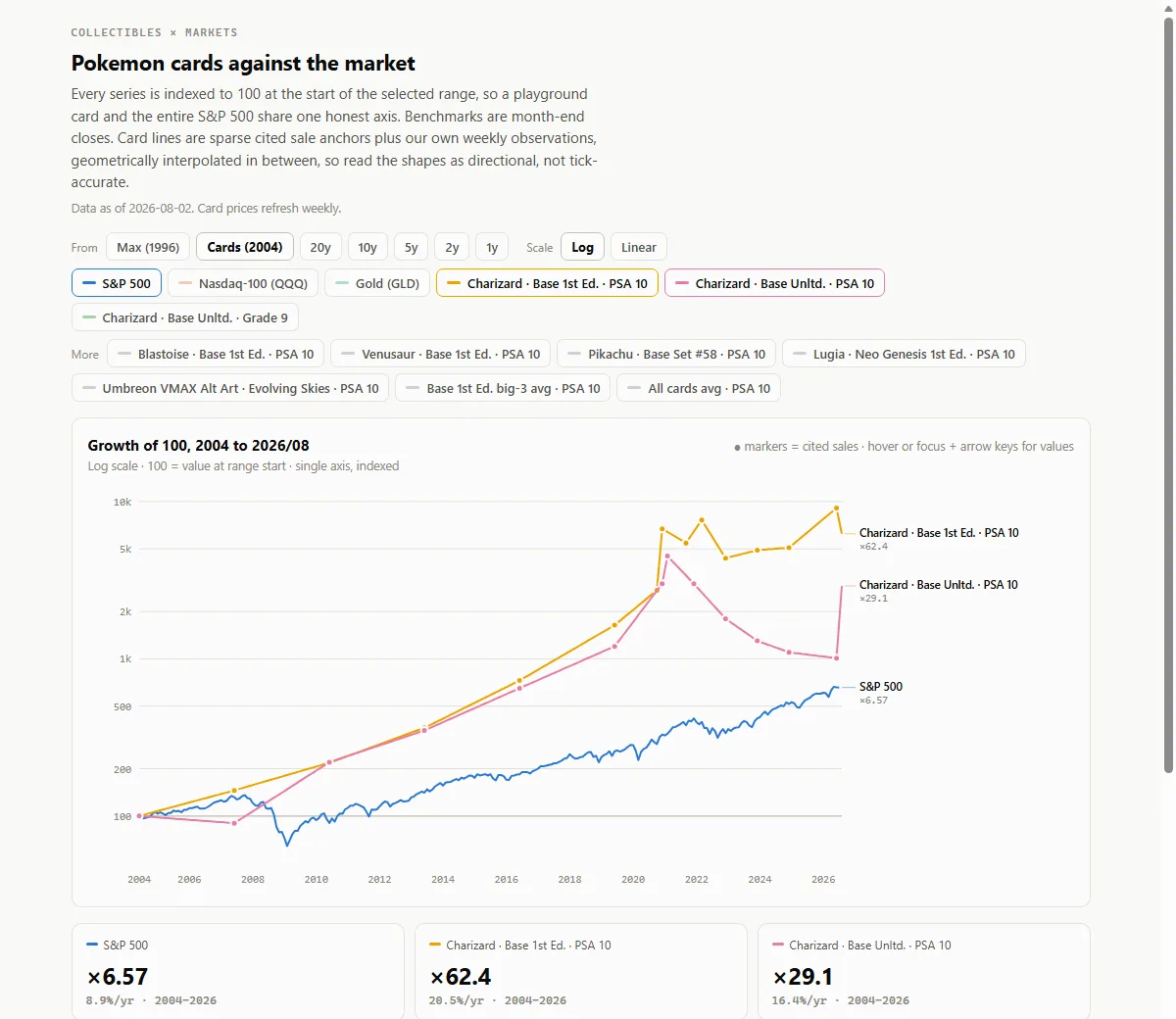Click the S&P 500 summary card ×6.57
Image resolution: width=1176 pixels, height=1019 pixels.
click(x=238, y=971)
